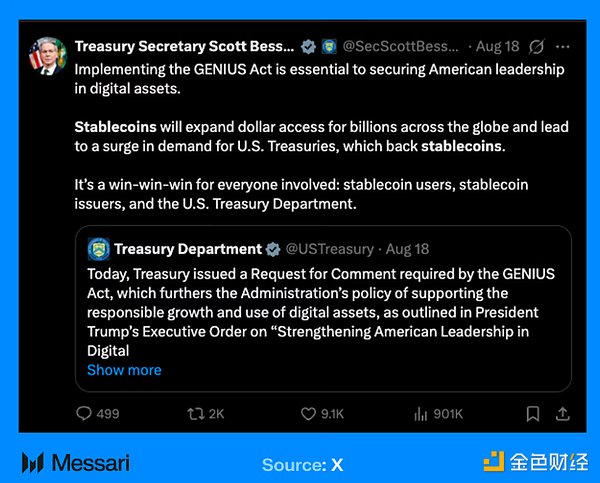This screenshot has width=600, height=483.
Task: Click the @USTreasury handle
Action: point(327,249)
